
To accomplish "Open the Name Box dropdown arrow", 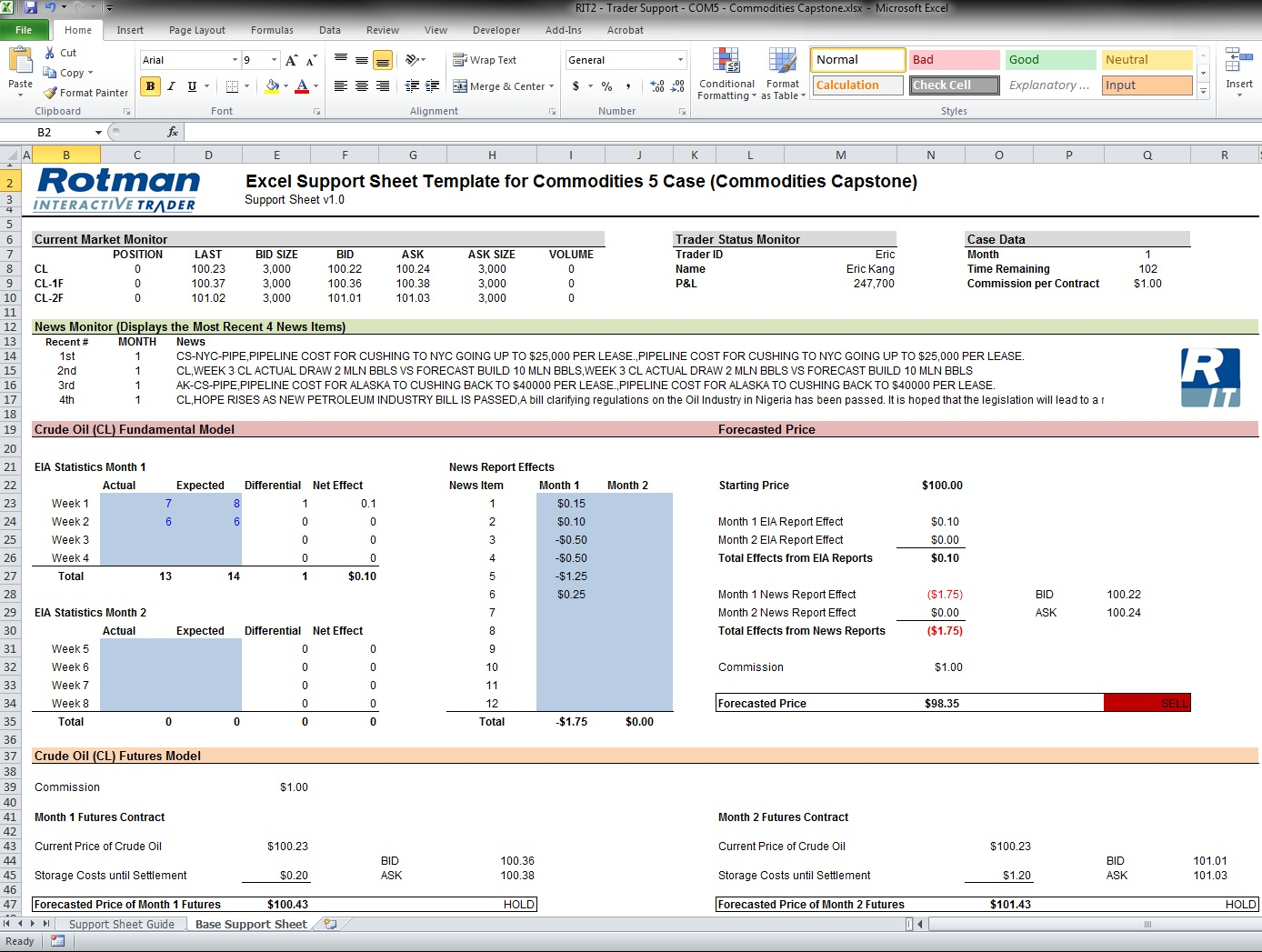I will tap(98, 133).
